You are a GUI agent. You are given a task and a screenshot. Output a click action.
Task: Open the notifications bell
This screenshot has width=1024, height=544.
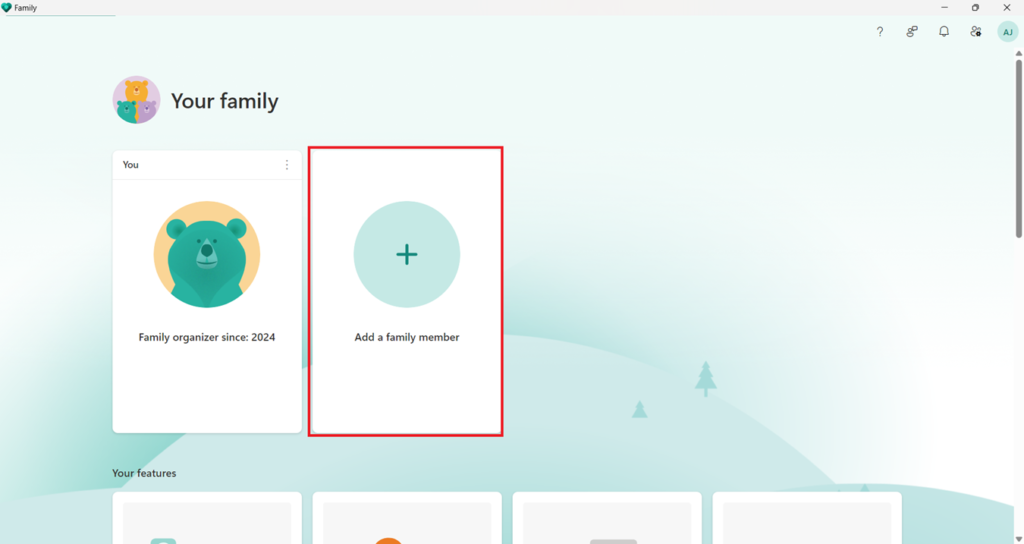pos(944,31)
